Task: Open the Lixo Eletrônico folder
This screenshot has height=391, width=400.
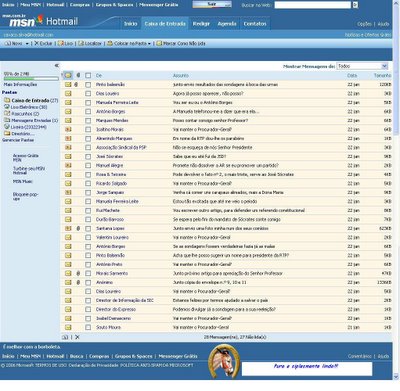Action: [29, 107]
